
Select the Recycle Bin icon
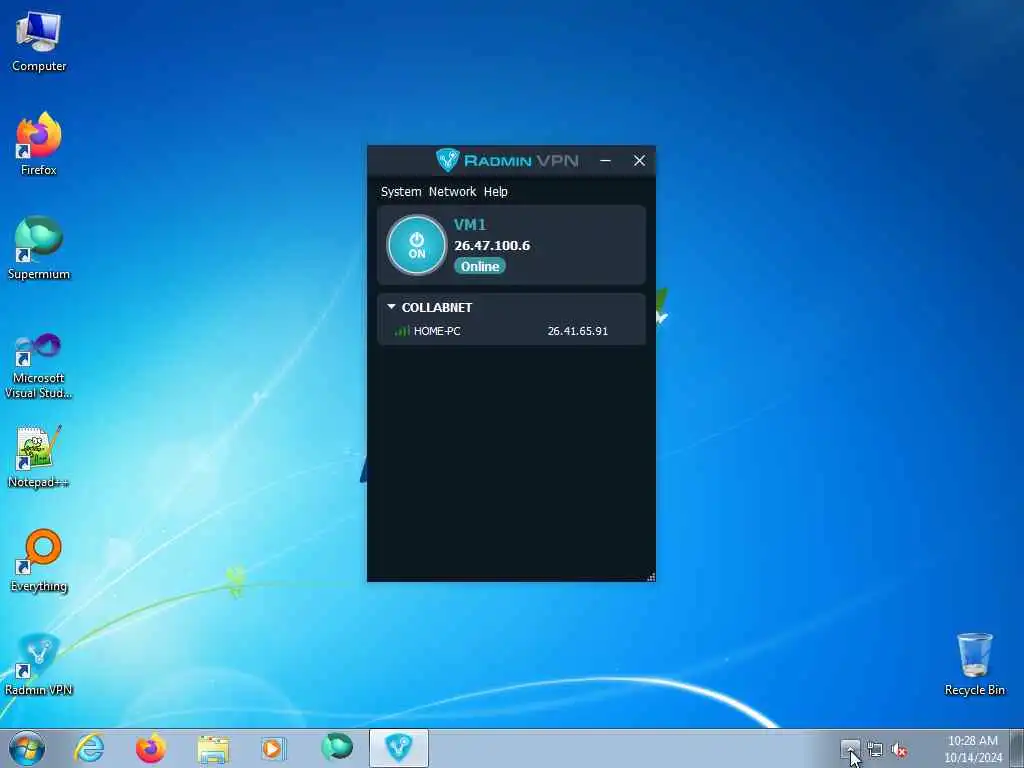974,664
